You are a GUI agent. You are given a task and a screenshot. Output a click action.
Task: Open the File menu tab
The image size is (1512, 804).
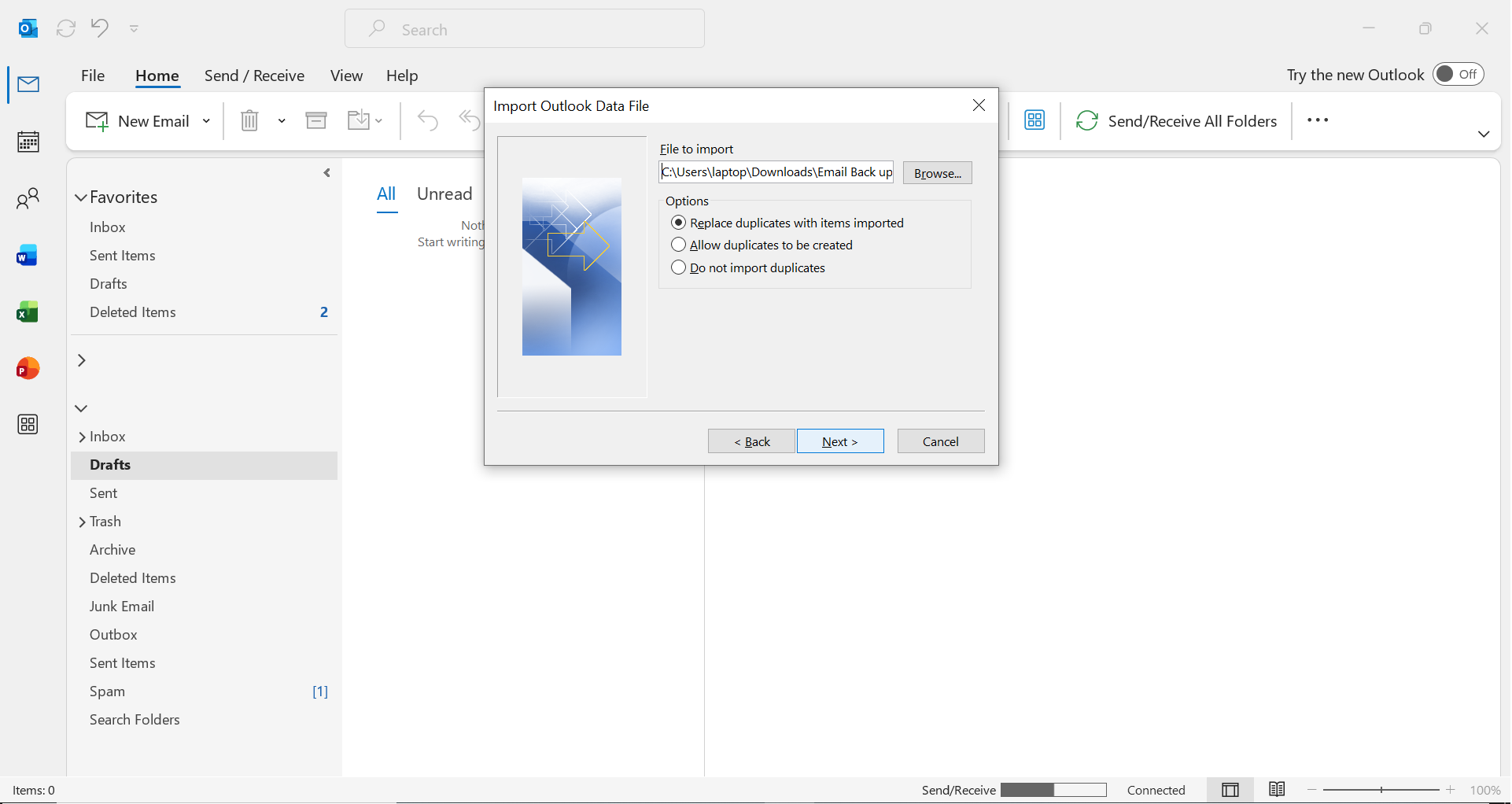tap(93, 76)
